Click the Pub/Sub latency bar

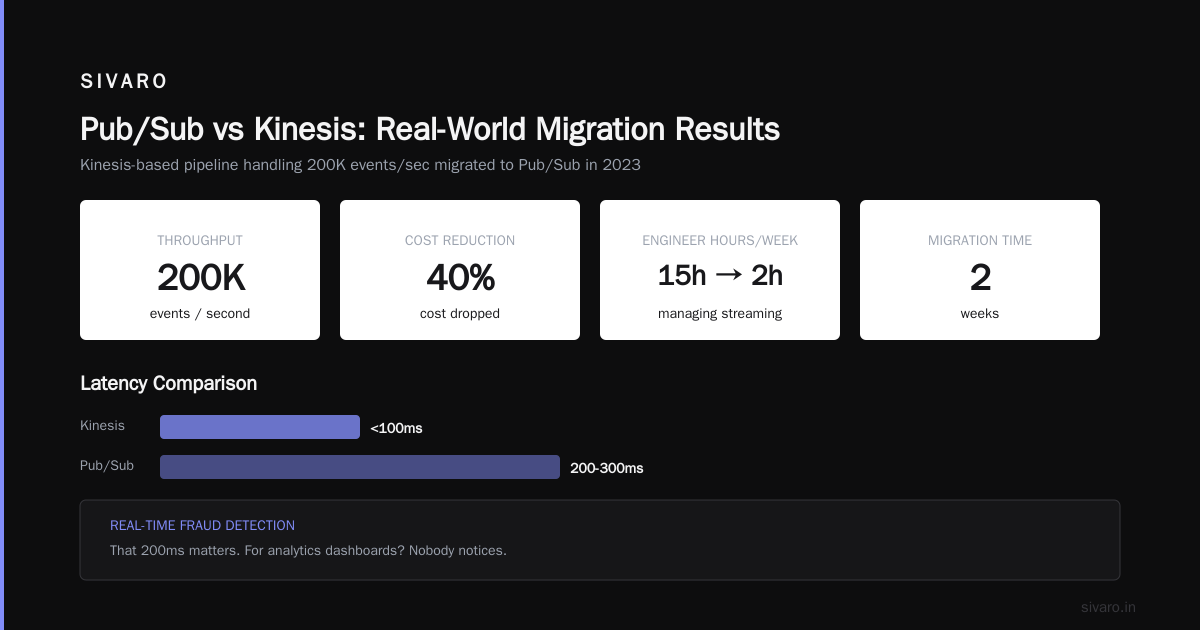tap(360, 467)
